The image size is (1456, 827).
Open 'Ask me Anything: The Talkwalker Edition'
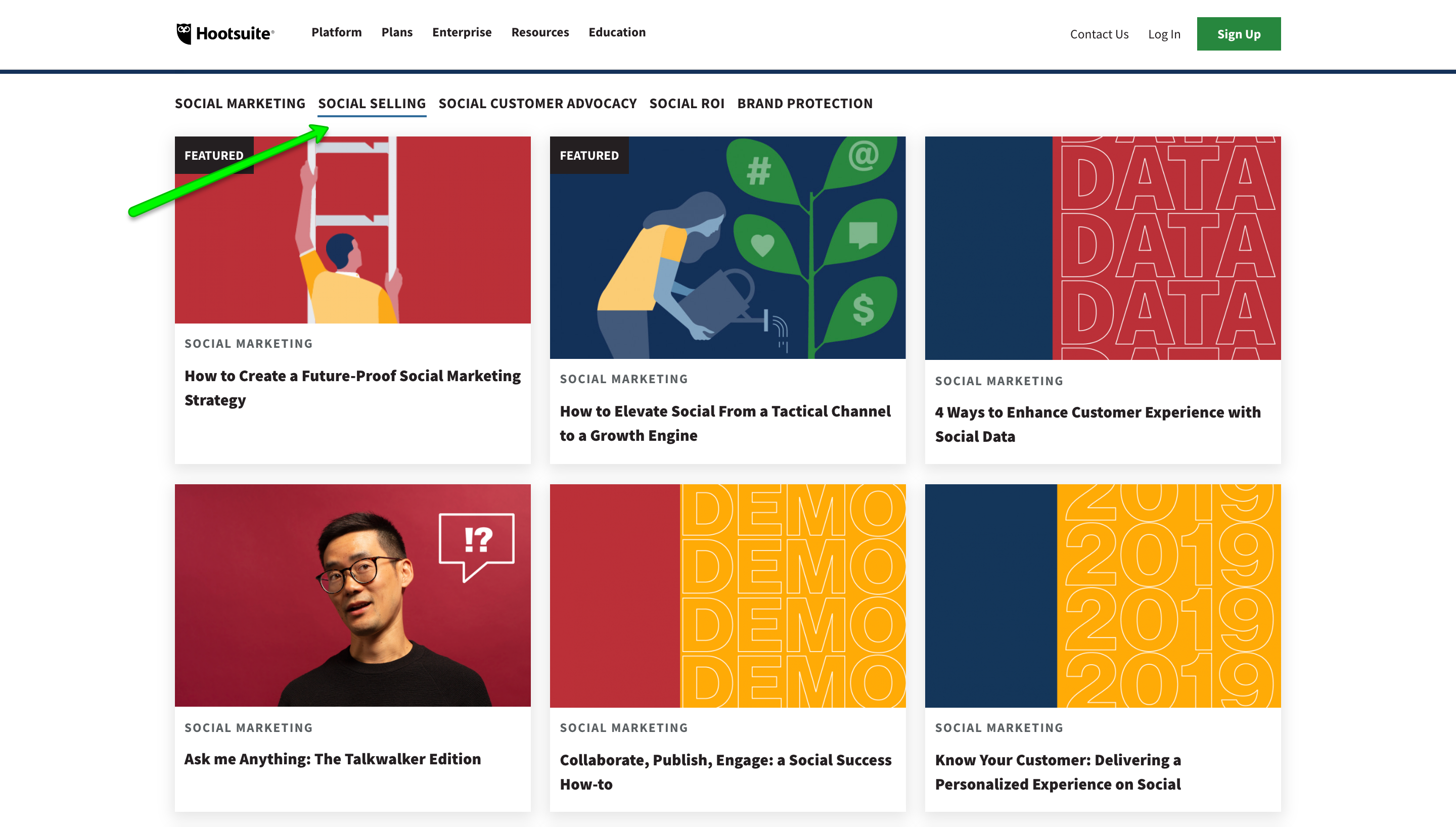pos(333,759)
